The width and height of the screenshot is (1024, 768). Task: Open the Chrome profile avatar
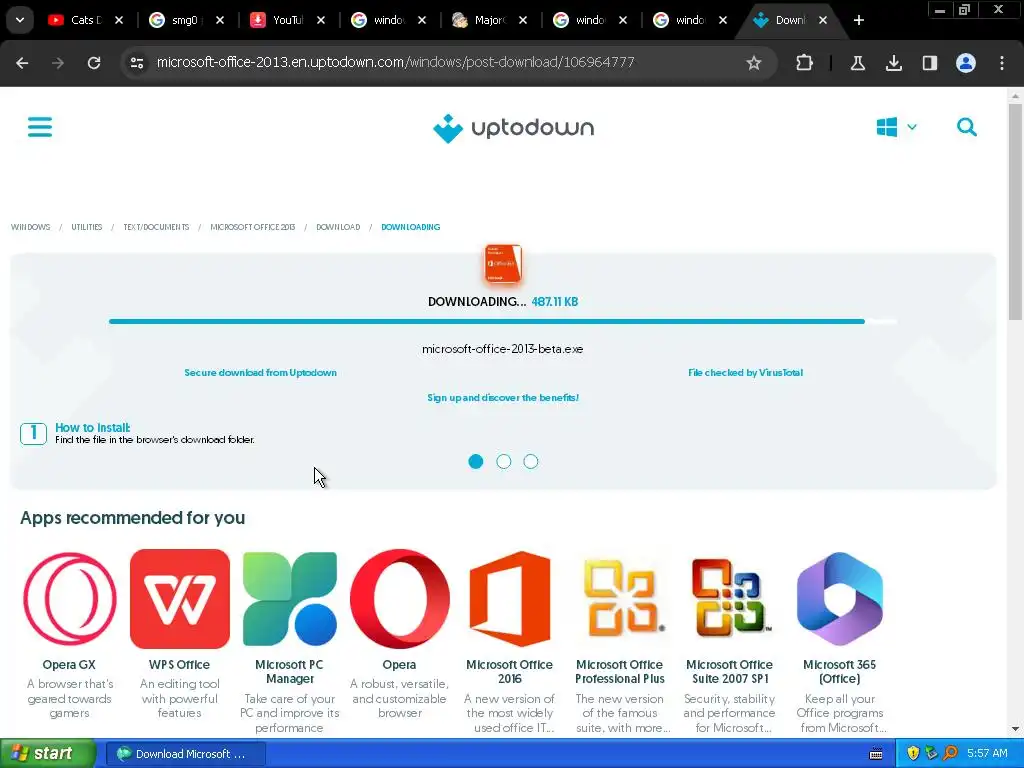966,63
